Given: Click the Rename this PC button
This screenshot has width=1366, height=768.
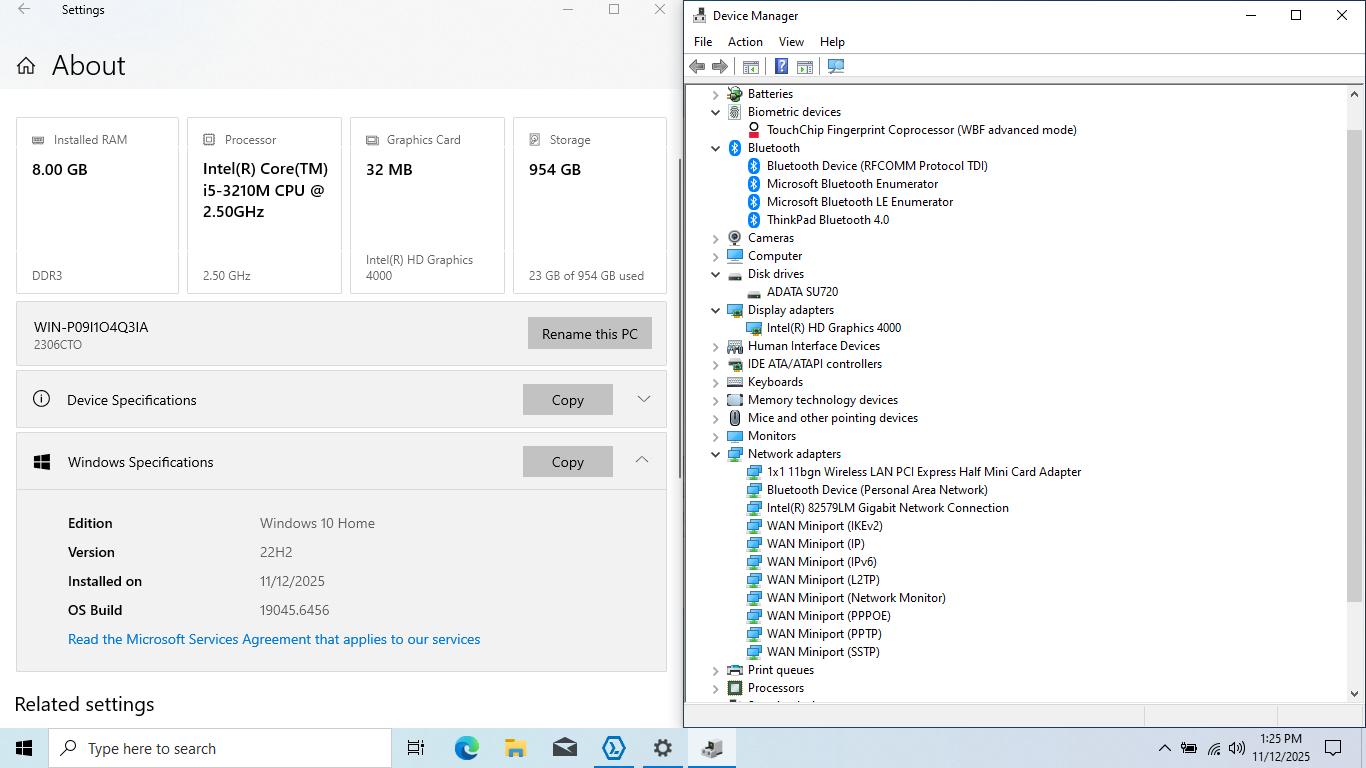Looking at the screenshot, I should pos(589,334).
